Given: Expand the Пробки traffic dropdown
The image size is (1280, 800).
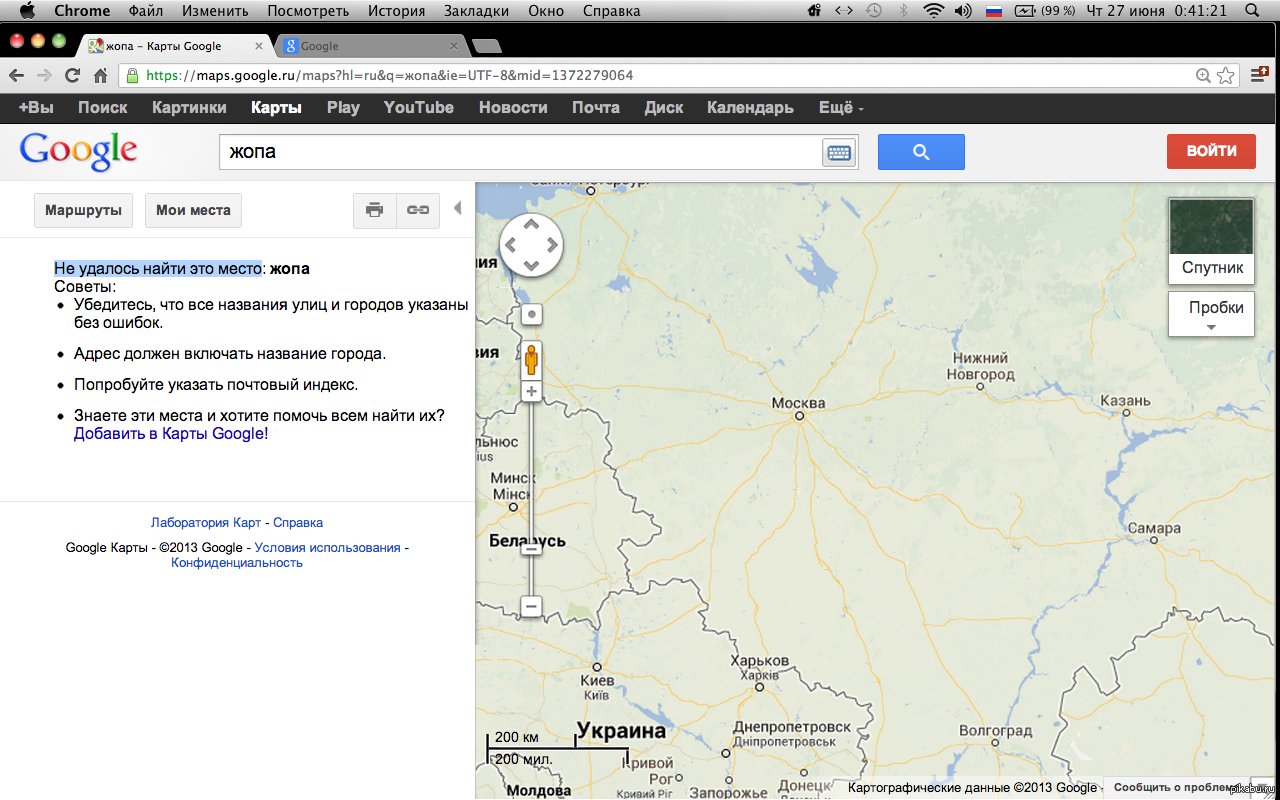Looking at the screenshot, I should tap(1211, 314).
